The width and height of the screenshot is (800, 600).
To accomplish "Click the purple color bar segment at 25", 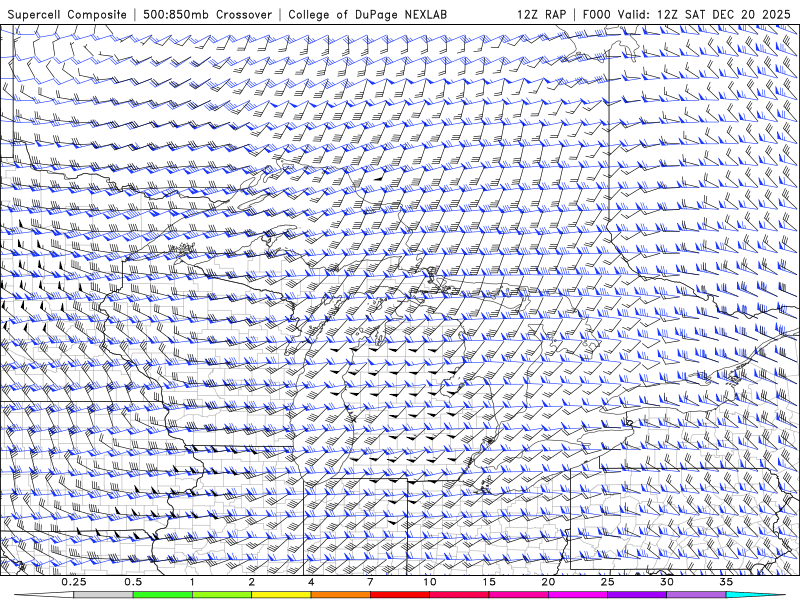I will 637,595.
